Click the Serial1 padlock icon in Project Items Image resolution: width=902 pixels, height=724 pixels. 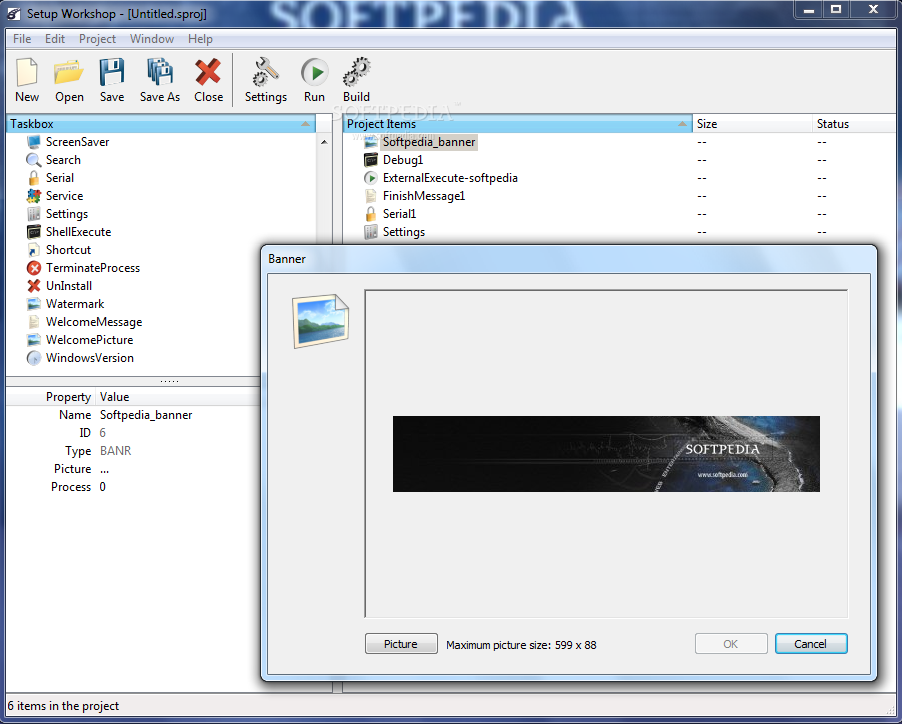pyautogui.click(x=371, y=214)
